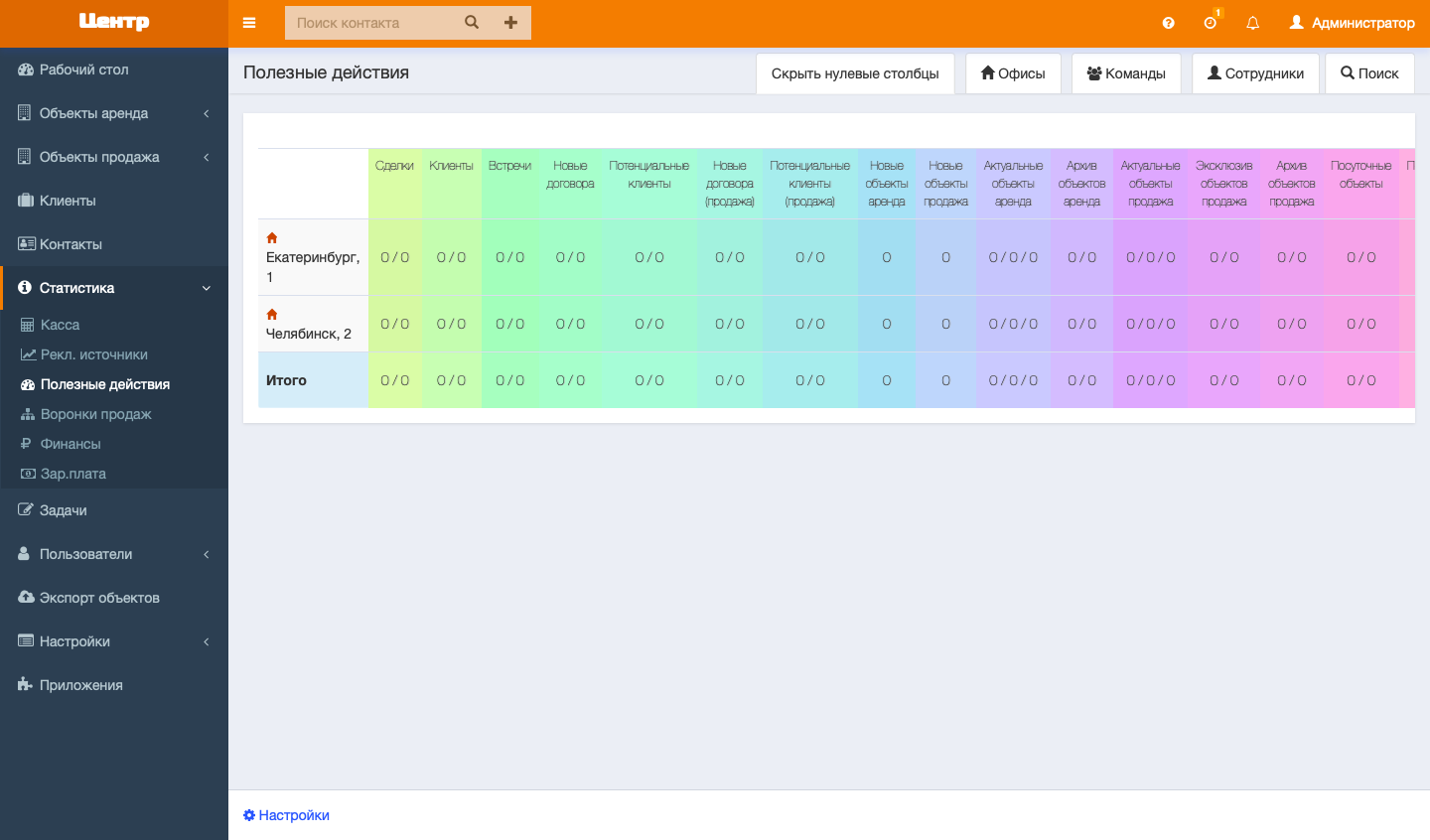Switch grouping to Команды

[x=1126, y=73]
